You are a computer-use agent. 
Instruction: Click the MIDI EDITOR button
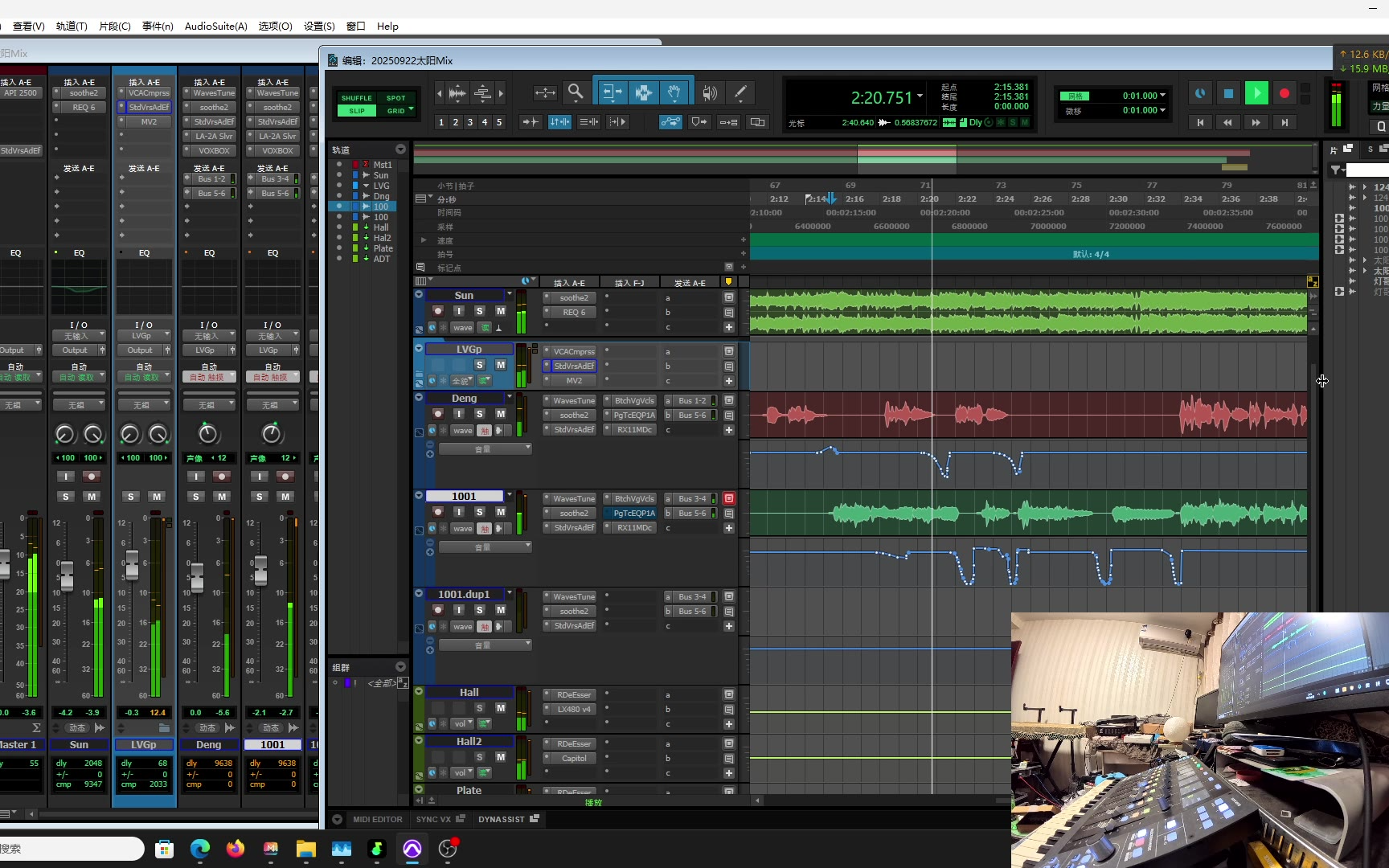tap(377, 819)
